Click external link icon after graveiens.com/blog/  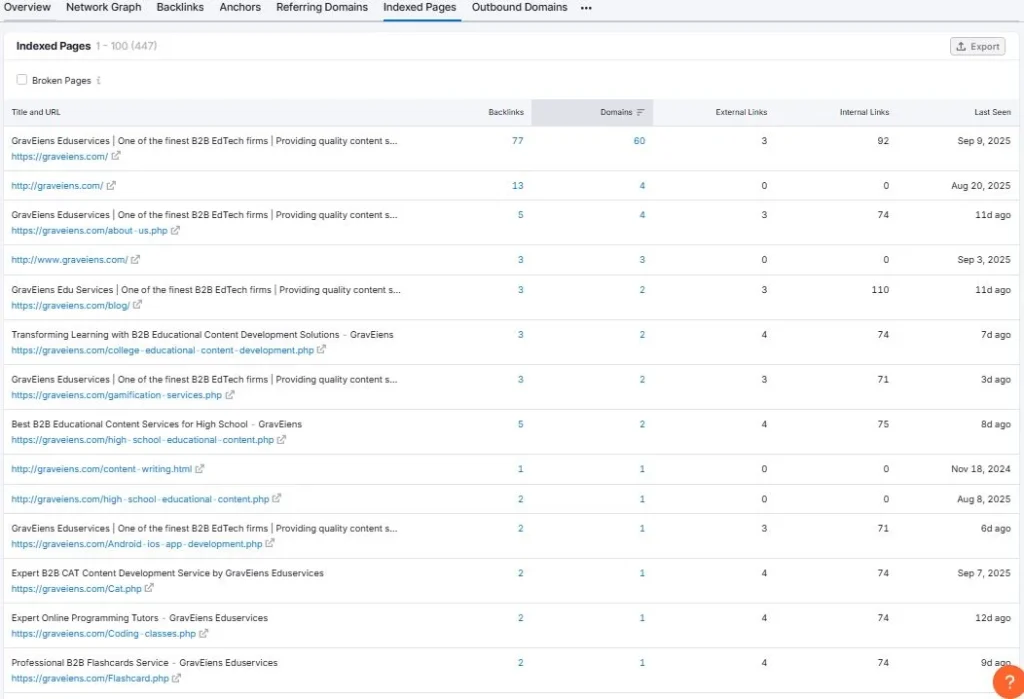pyautogui.click(x=137, y=305)
